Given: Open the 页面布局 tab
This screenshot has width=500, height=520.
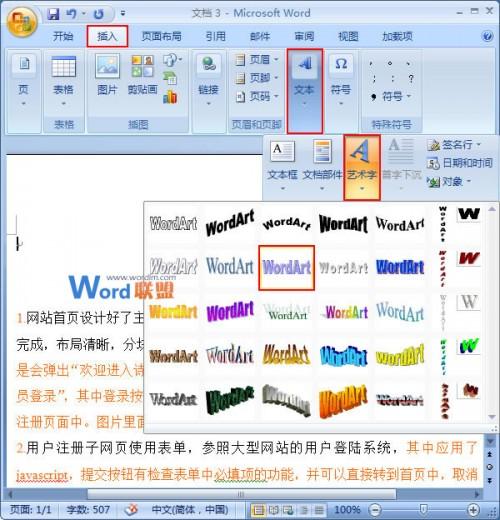Looking at the screenshot, I should (162, 36).
